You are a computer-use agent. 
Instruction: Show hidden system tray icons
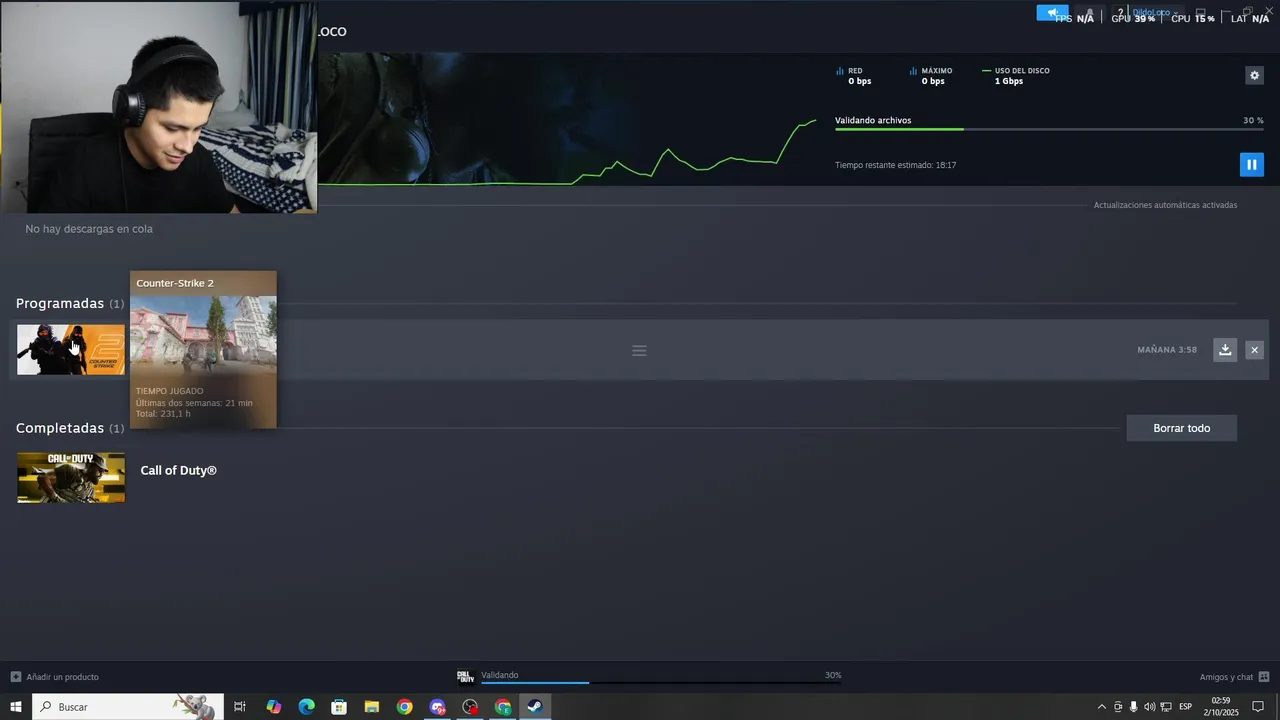(1102, 707)
